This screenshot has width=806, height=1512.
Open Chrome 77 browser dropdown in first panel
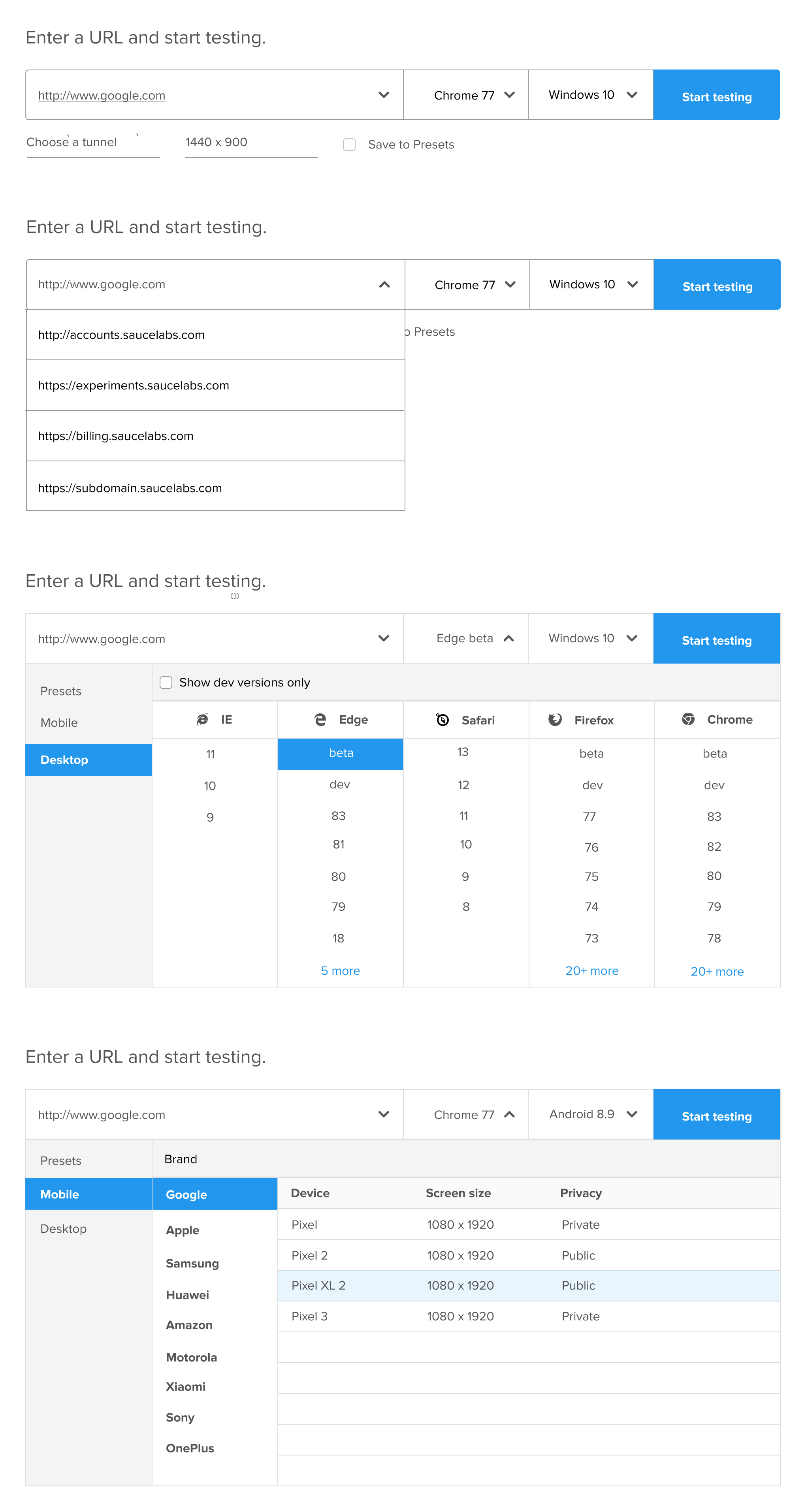465,95
